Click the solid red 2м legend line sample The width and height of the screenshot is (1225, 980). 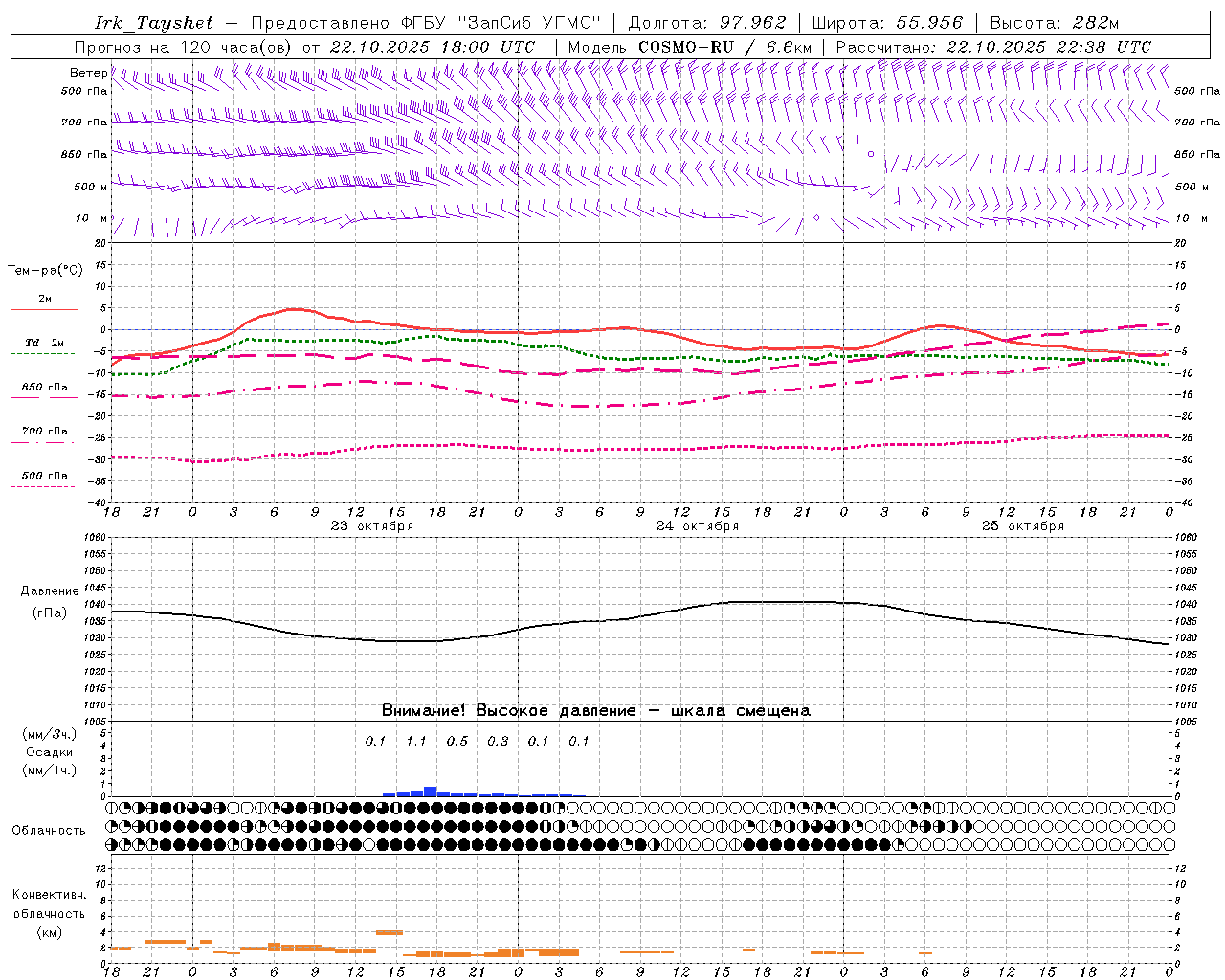coord(44,309)
